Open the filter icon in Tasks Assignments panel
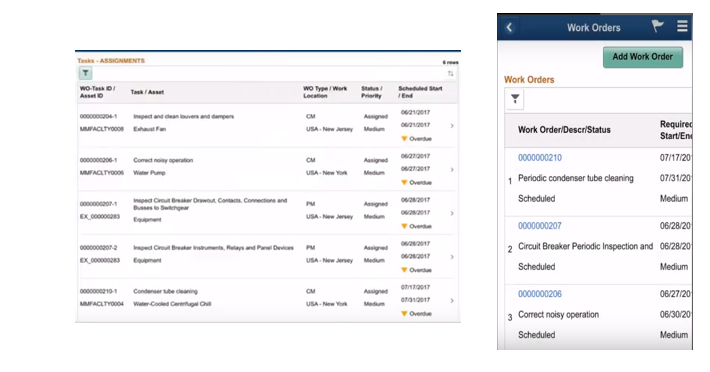710x372 pixels. click(86, 73)
